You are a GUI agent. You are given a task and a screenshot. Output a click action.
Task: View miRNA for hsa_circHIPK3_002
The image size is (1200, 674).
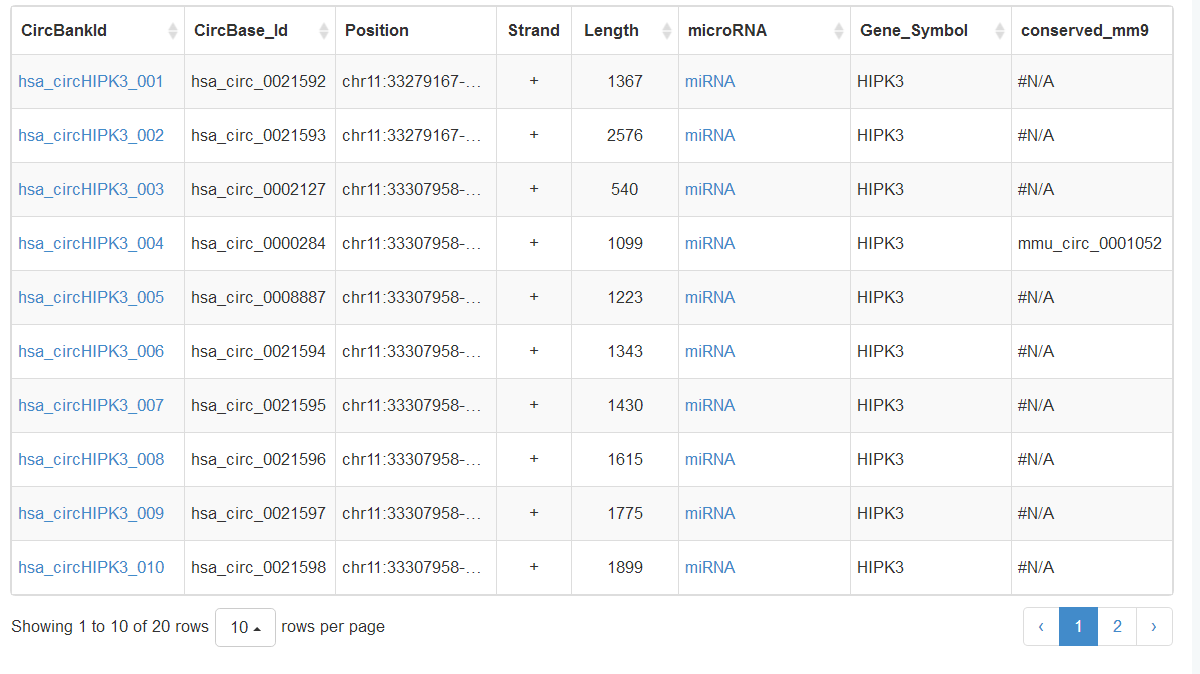pos(710,136)
